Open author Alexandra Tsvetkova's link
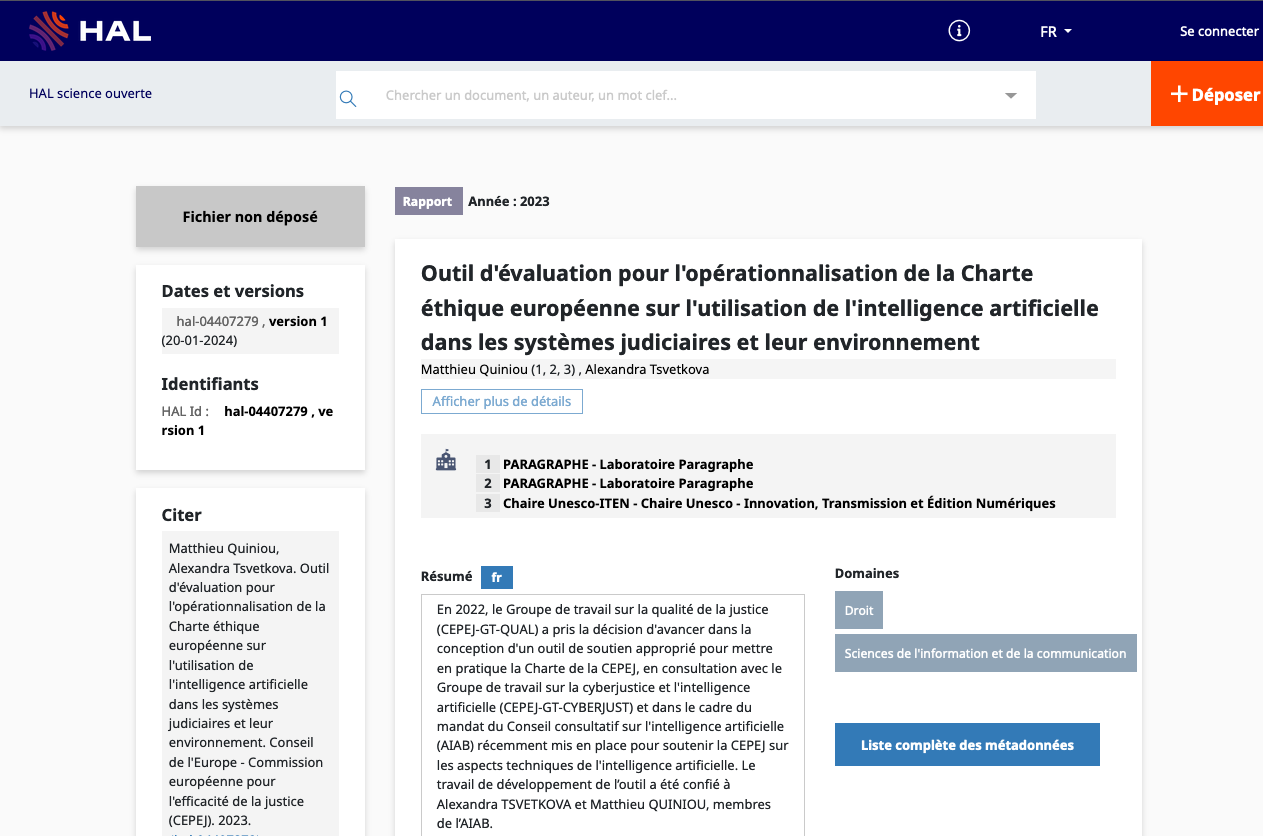 [x=647, y=370]
